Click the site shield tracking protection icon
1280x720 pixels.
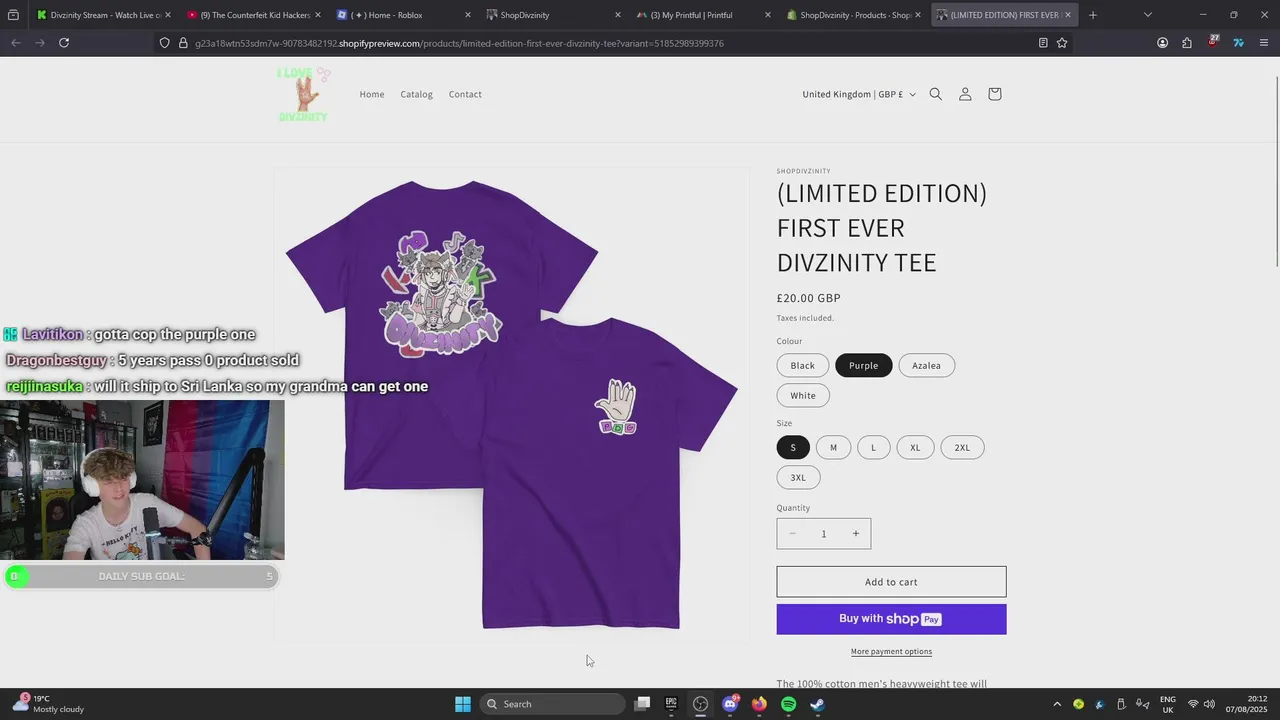click(x=165, y=43)
